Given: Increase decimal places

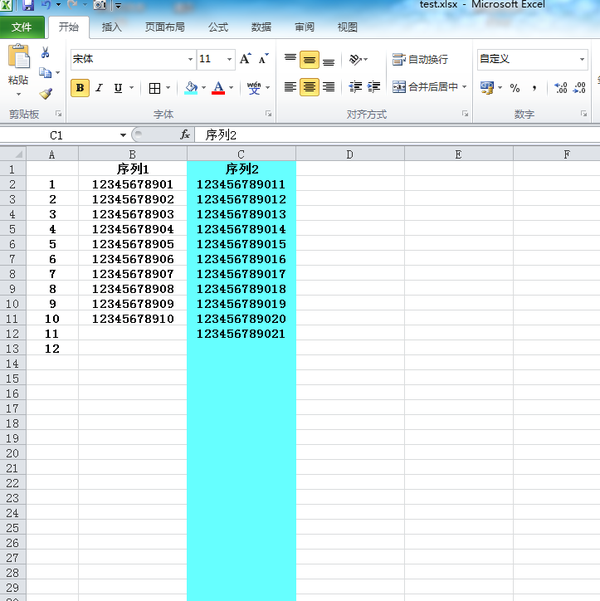Looking at the screenshot, I should click(561, 88).
